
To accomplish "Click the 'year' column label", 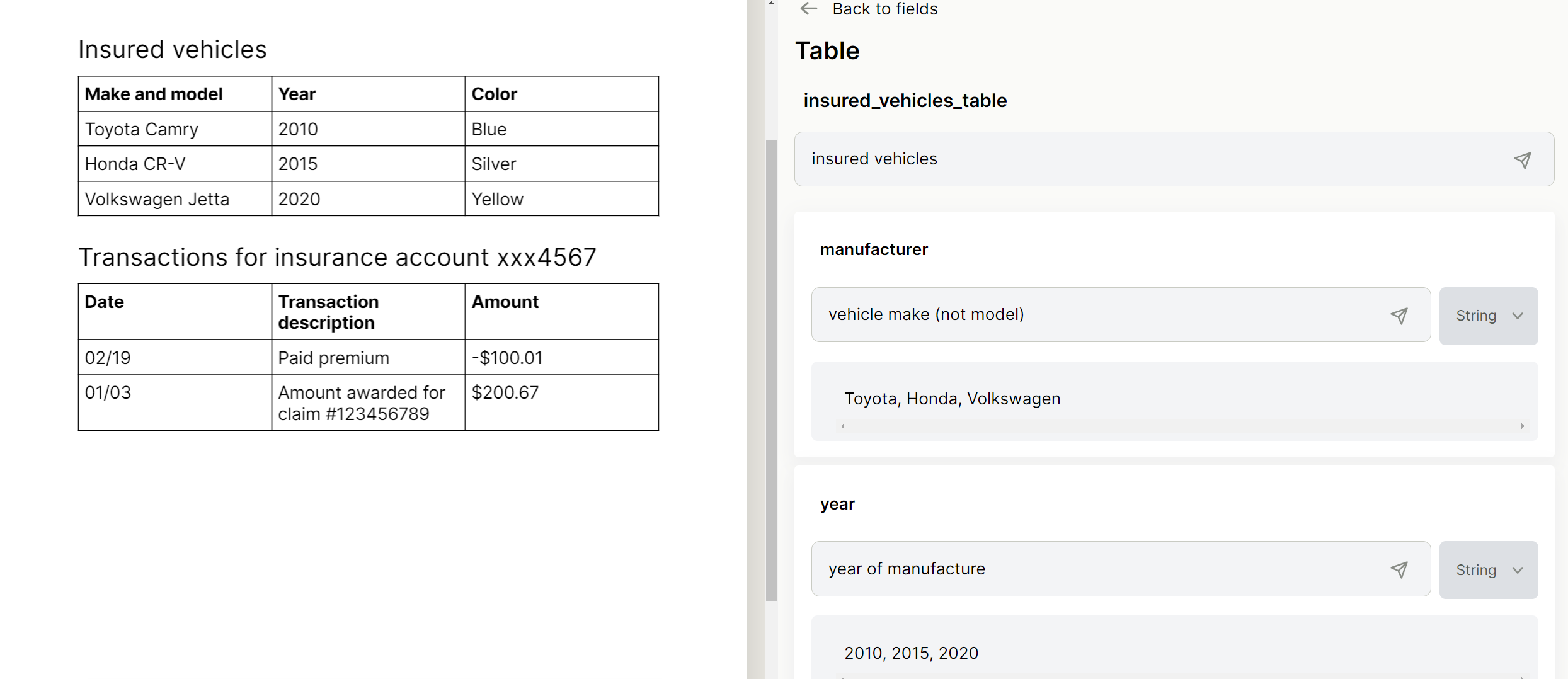I will (x=837, y=504).
